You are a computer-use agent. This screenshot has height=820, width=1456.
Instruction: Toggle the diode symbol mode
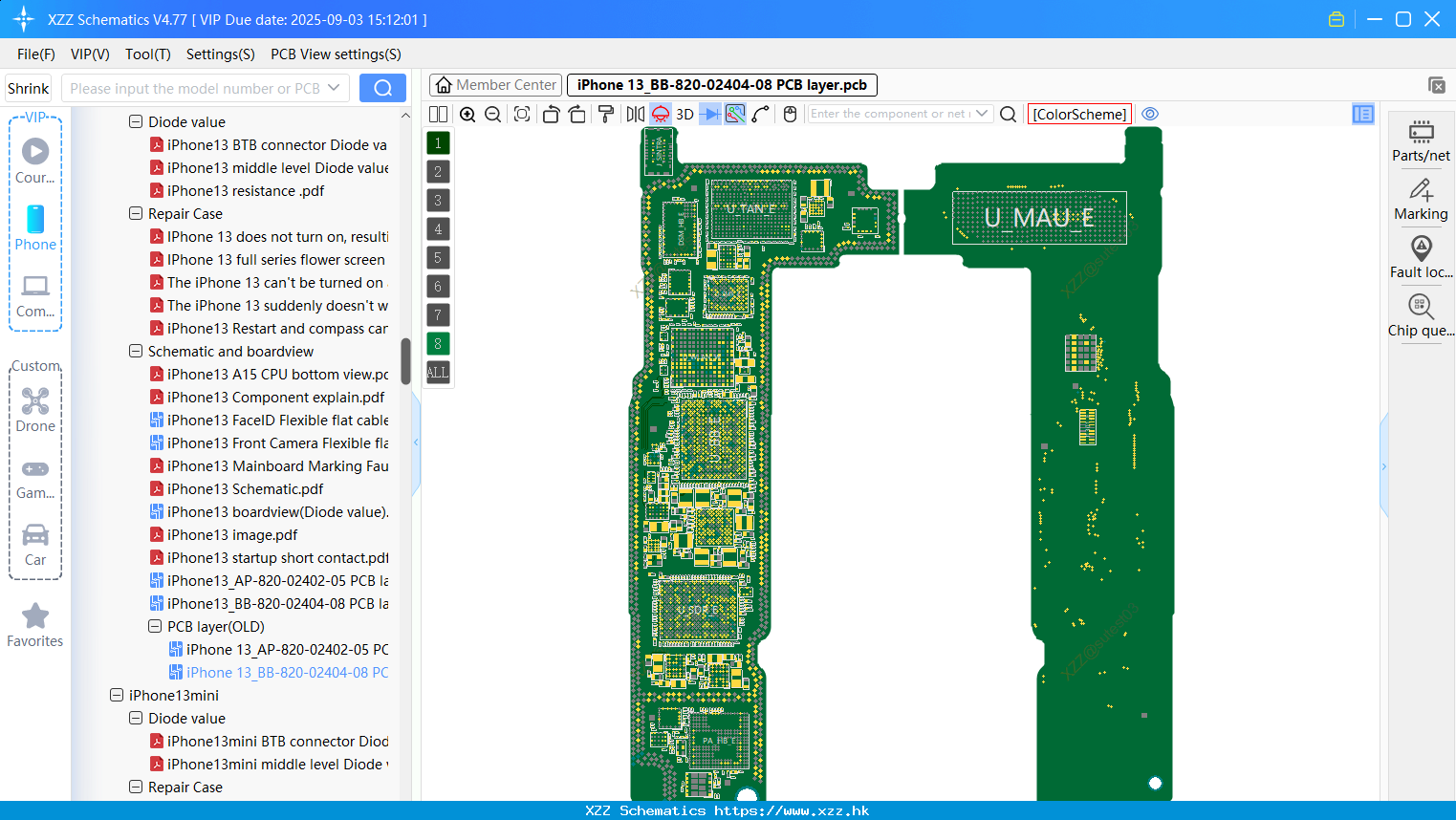[710, 115]
